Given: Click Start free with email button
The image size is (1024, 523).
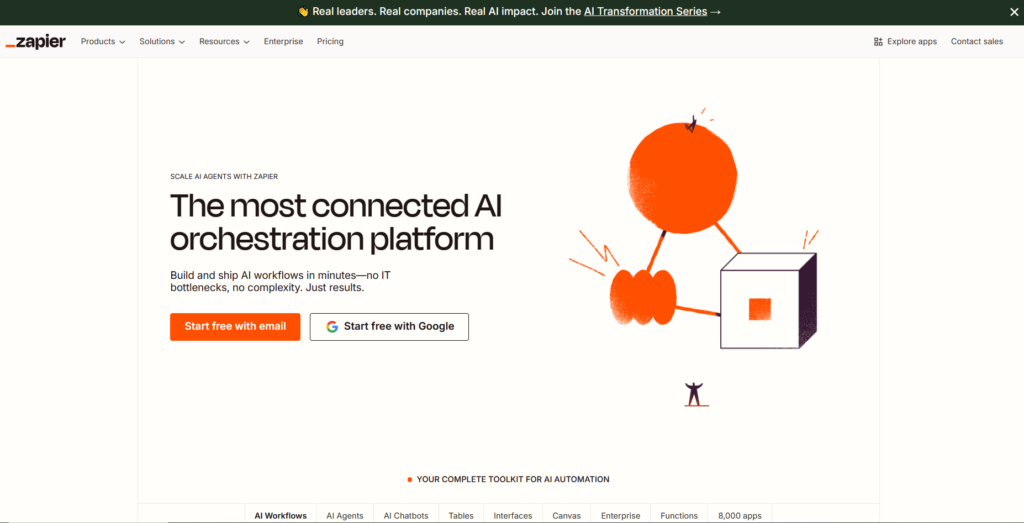Looking at the screenshot, I should tap(235, 327).
